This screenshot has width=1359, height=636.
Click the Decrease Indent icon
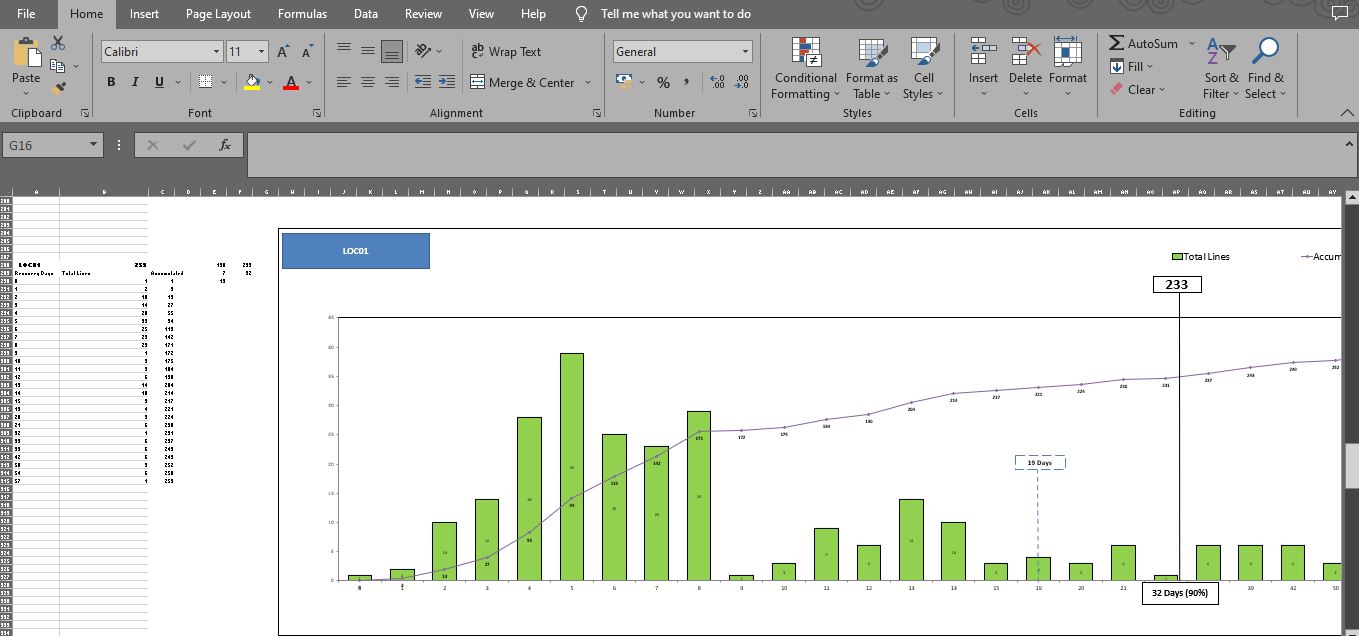[422, 82]
